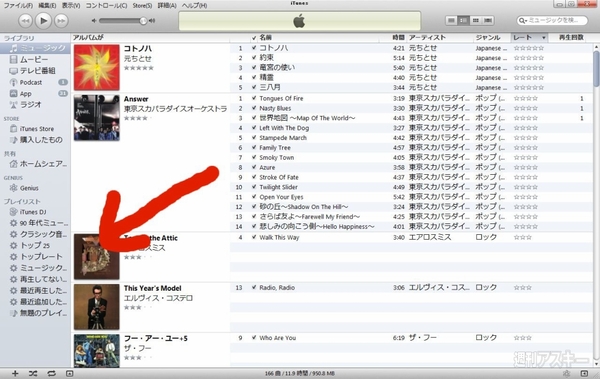
Task: Set rating stars for Azure track
Action: coord(525,167)
